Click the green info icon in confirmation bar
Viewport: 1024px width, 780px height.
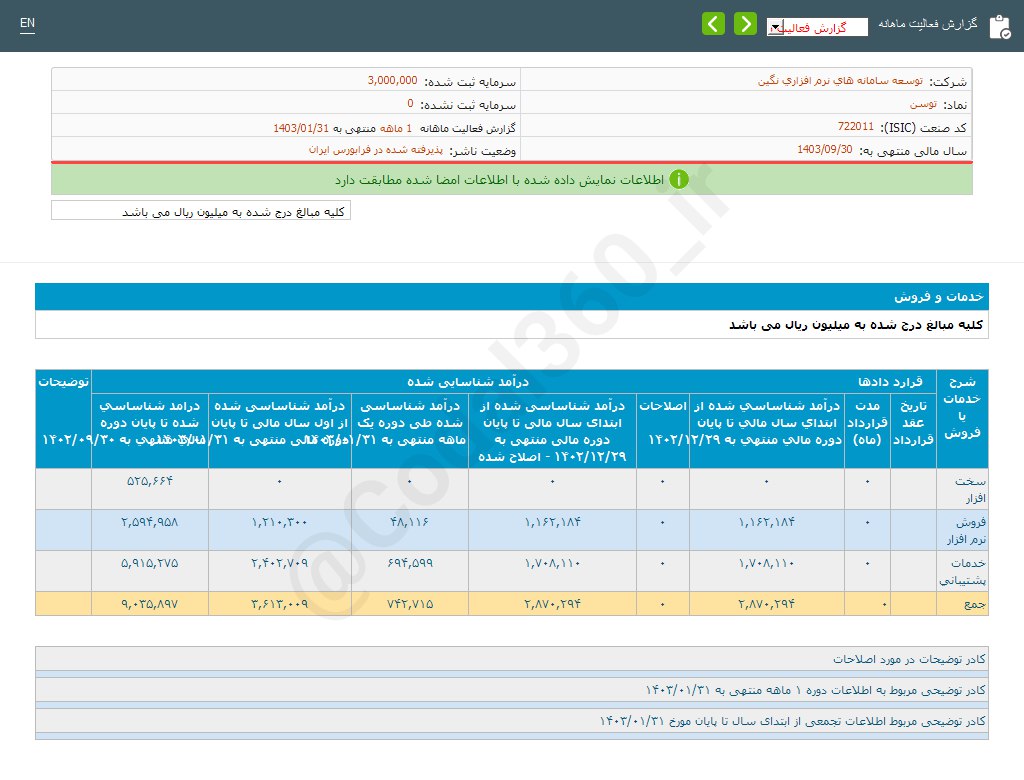click(679, 180)
